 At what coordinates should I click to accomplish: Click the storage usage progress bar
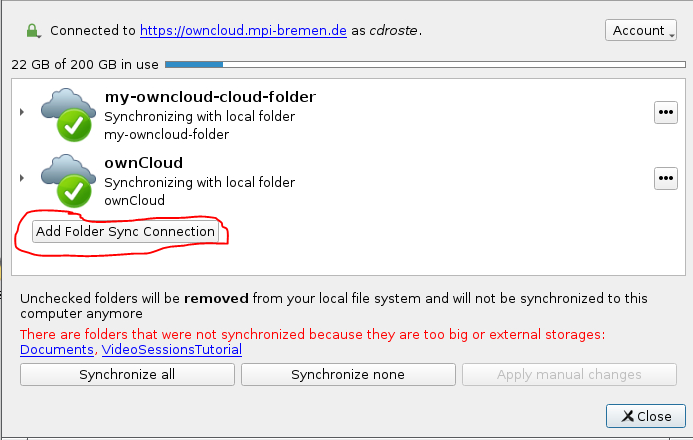coord(425,64)
